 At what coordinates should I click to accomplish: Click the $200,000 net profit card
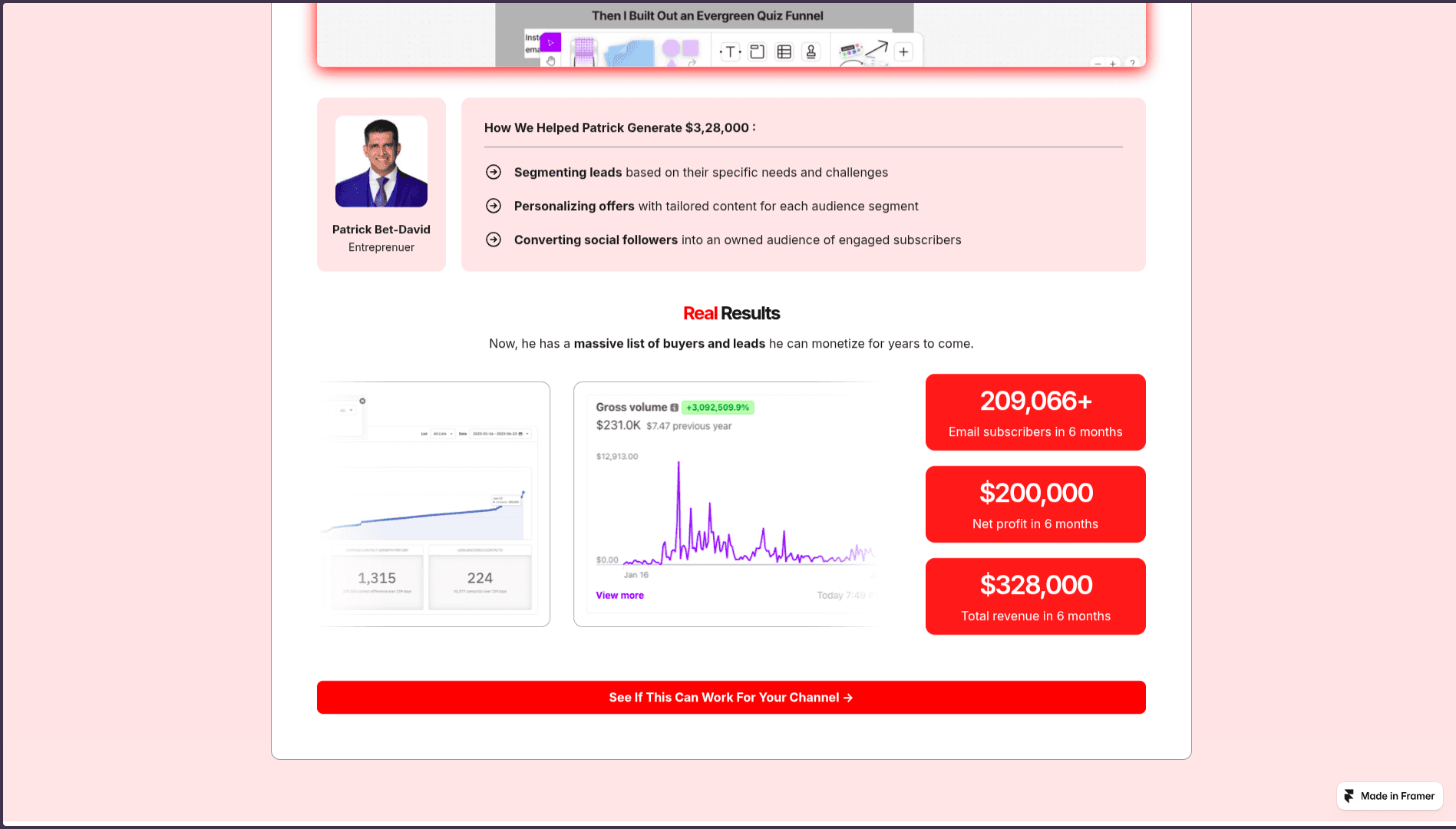click(x=1035, y=504)
